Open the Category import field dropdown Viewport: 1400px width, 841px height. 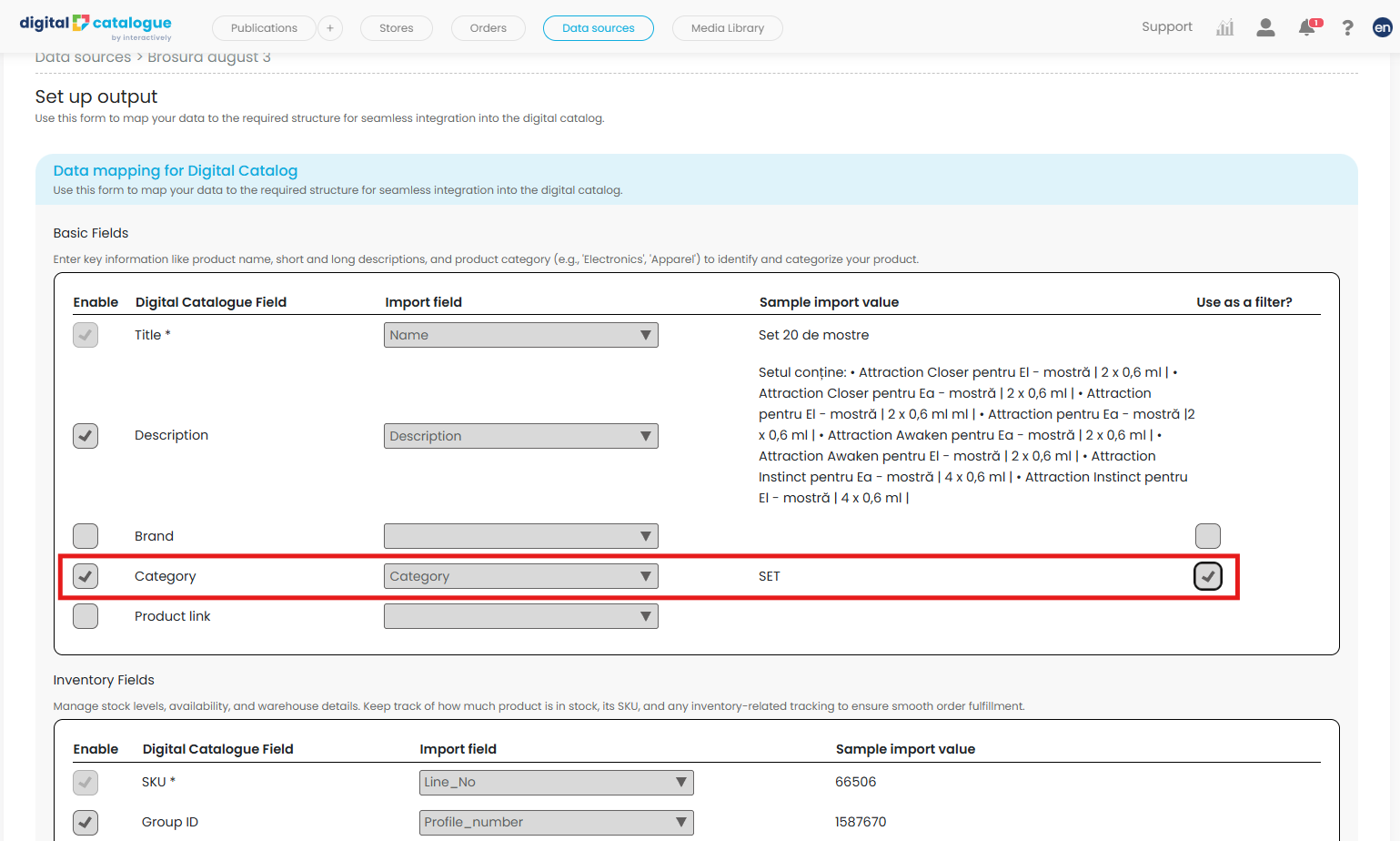520,576
